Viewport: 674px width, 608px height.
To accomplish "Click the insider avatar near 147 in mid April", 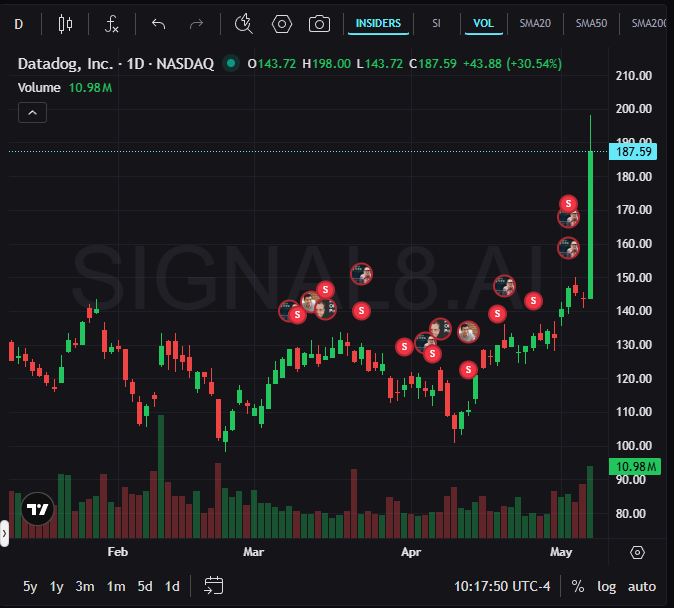I will (x=504, y=286).
